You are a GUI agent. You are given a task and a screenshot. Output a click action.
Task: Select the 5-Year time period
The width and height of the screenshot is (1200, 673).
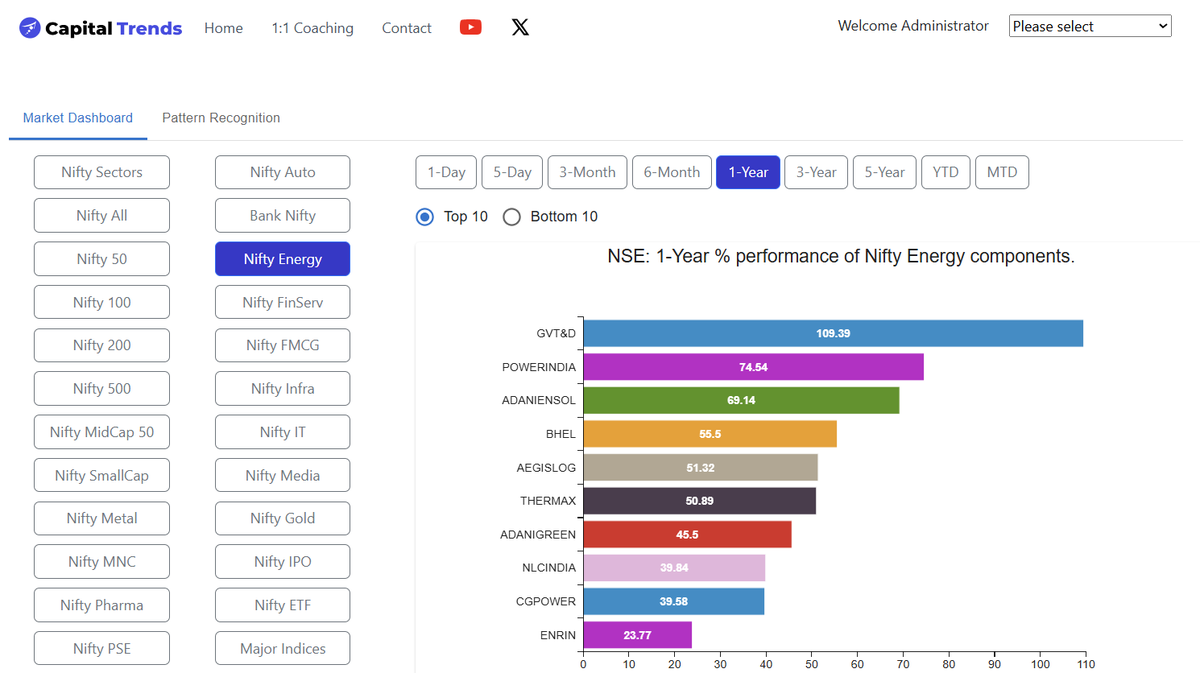coord(884,172)
